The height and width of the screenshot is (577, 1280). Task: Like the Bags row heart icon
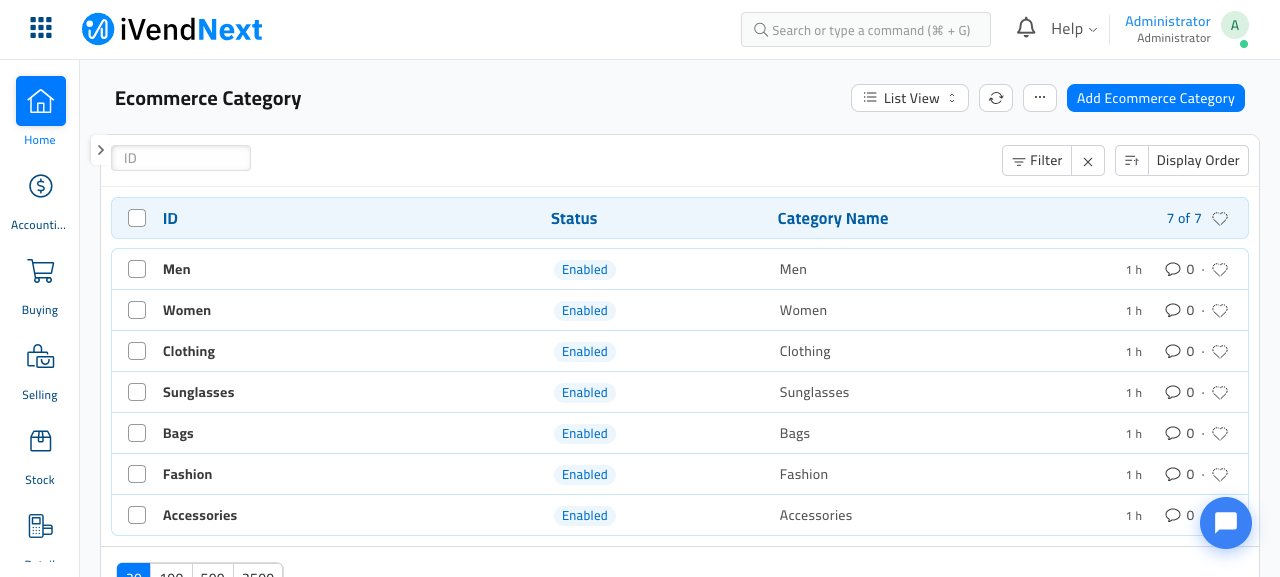[x=1220, y=434]
